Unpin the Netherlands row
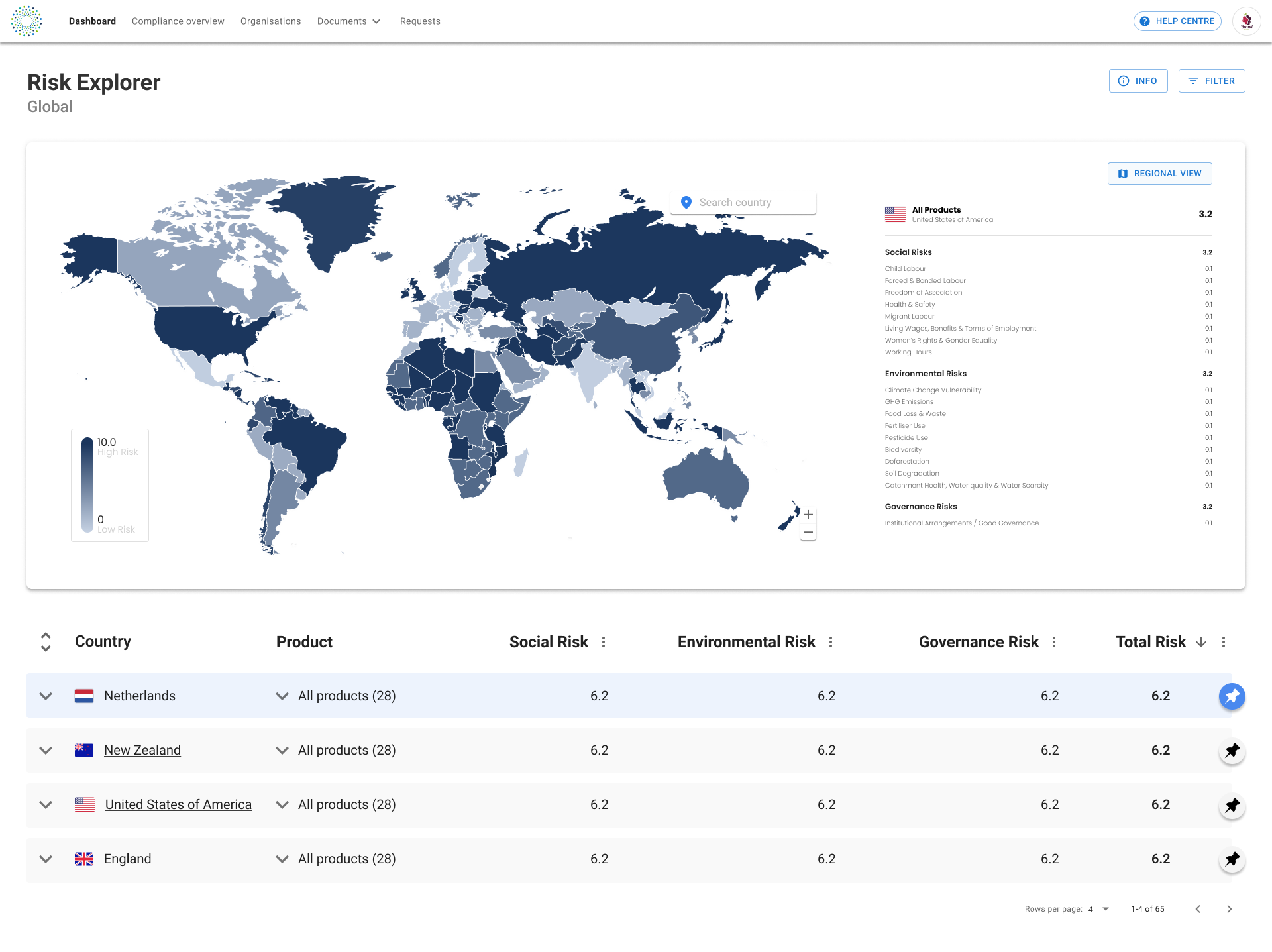 click(x=1232, y=696)
